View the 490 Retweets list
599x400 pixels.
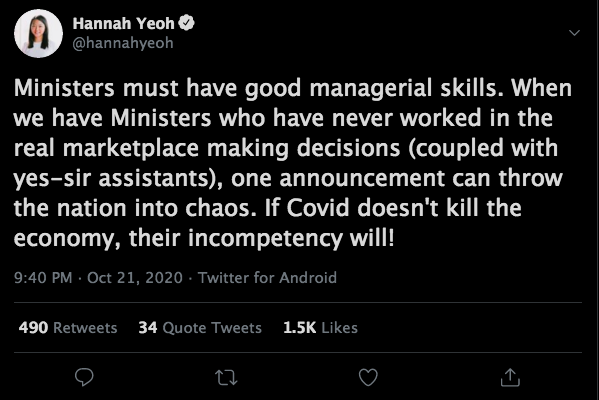click(68, 328)
